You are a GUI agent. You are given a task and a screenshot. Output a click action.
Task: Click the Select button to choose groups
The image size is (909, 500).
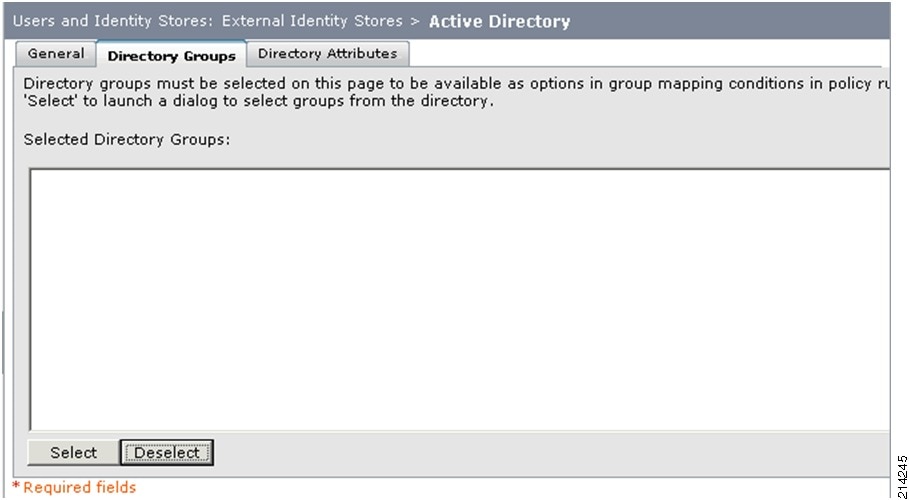[x=73, y=452]
